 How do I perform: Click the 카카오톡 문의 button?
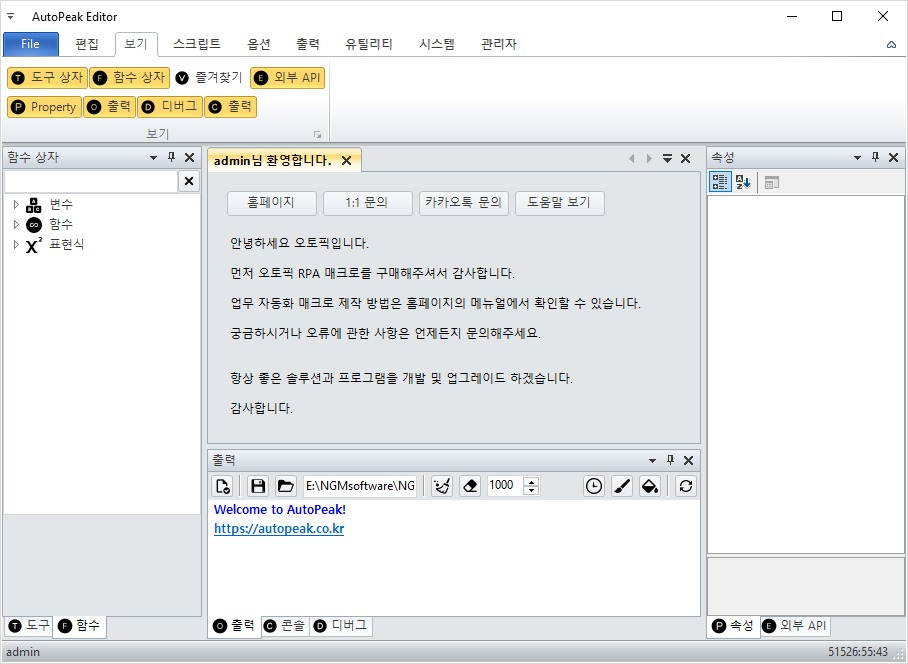pos(463,203)
